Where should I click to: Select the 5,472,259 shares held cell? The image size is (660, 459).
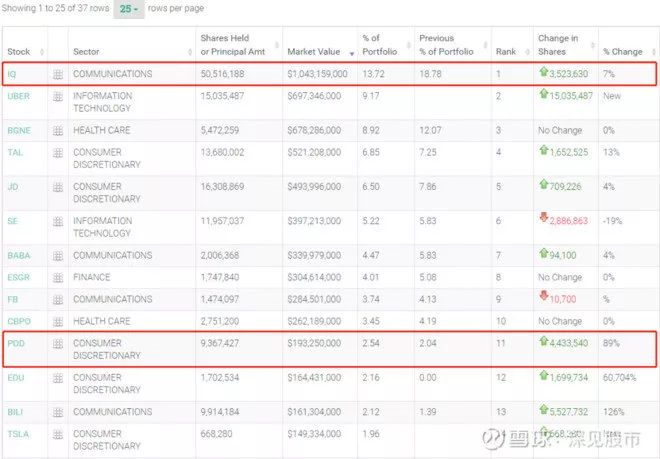click(x=220, y=131)
